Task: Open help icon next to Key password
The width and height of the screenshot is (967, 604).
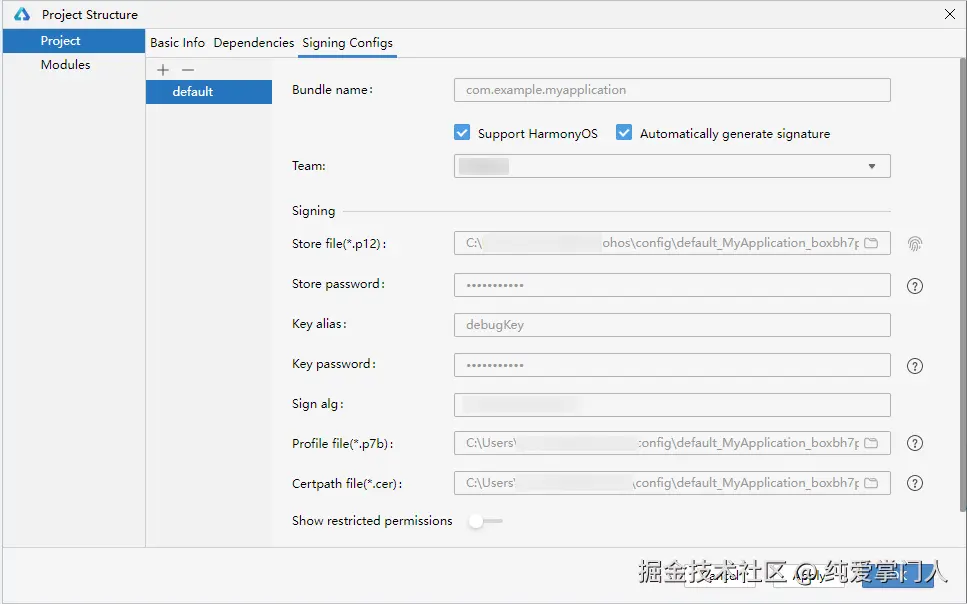Action: [x=915, y=366]
